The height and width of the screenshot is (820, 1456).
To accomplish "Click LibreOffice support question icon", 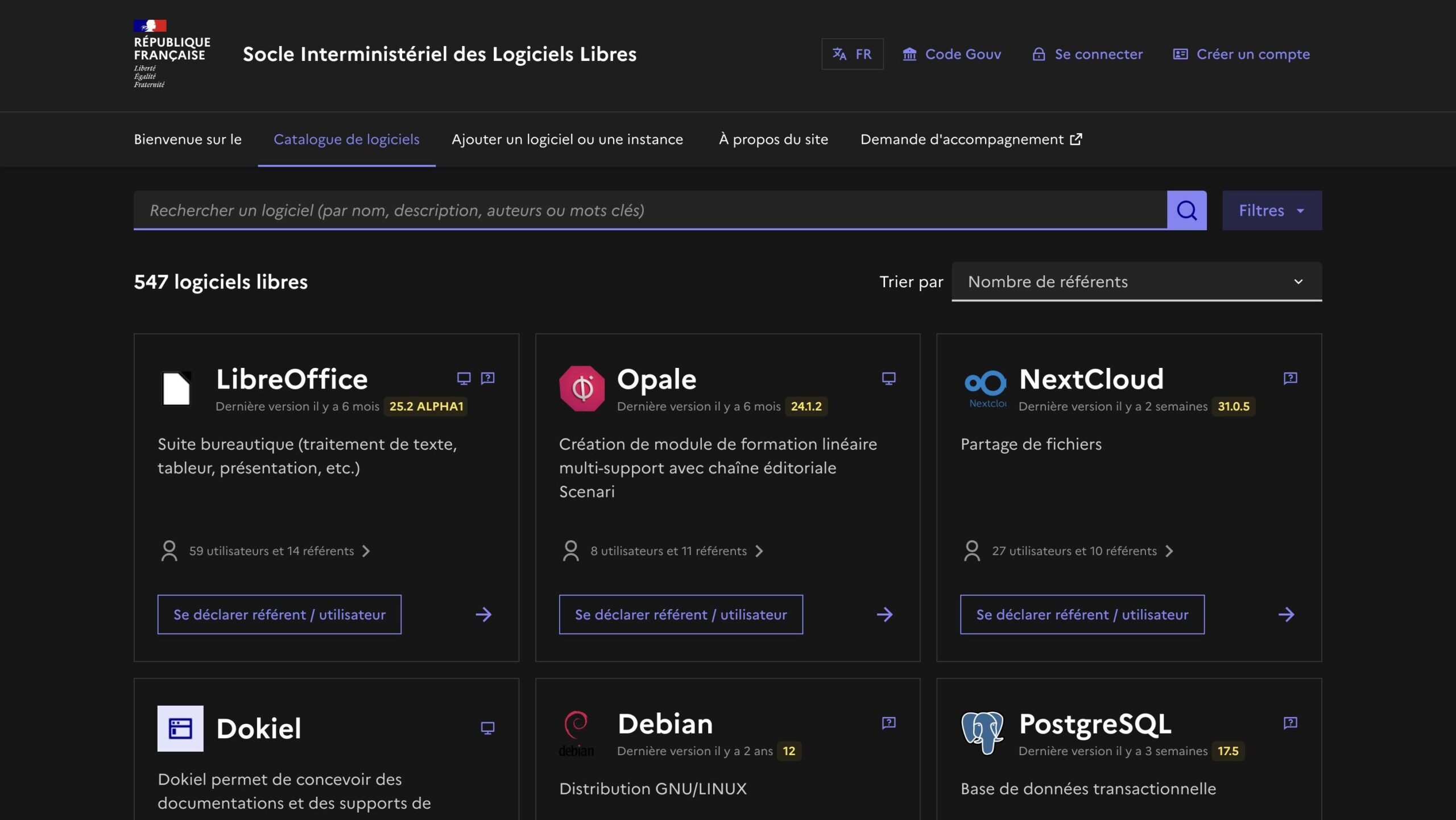I will (x=487, y=378).
